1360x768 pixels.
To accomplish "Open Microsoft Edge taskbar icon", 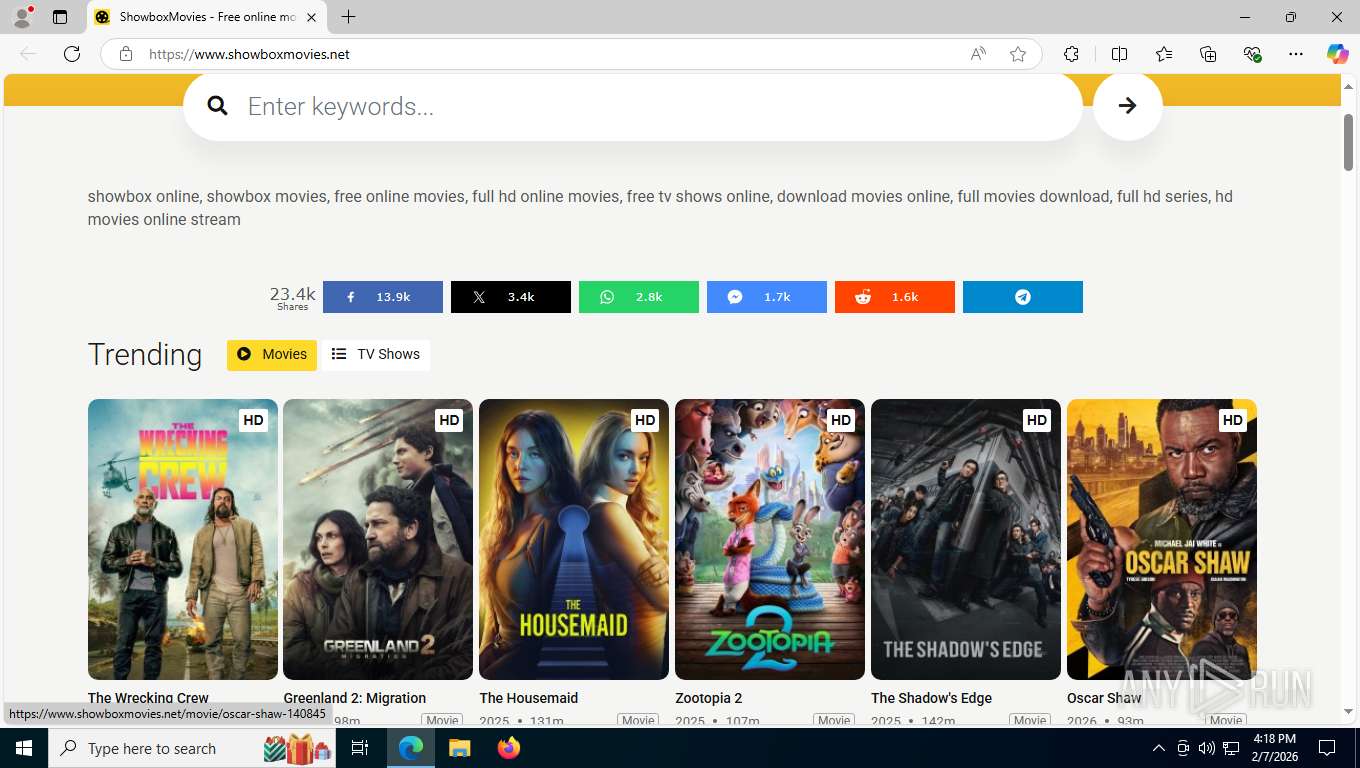I will point(410,748).
